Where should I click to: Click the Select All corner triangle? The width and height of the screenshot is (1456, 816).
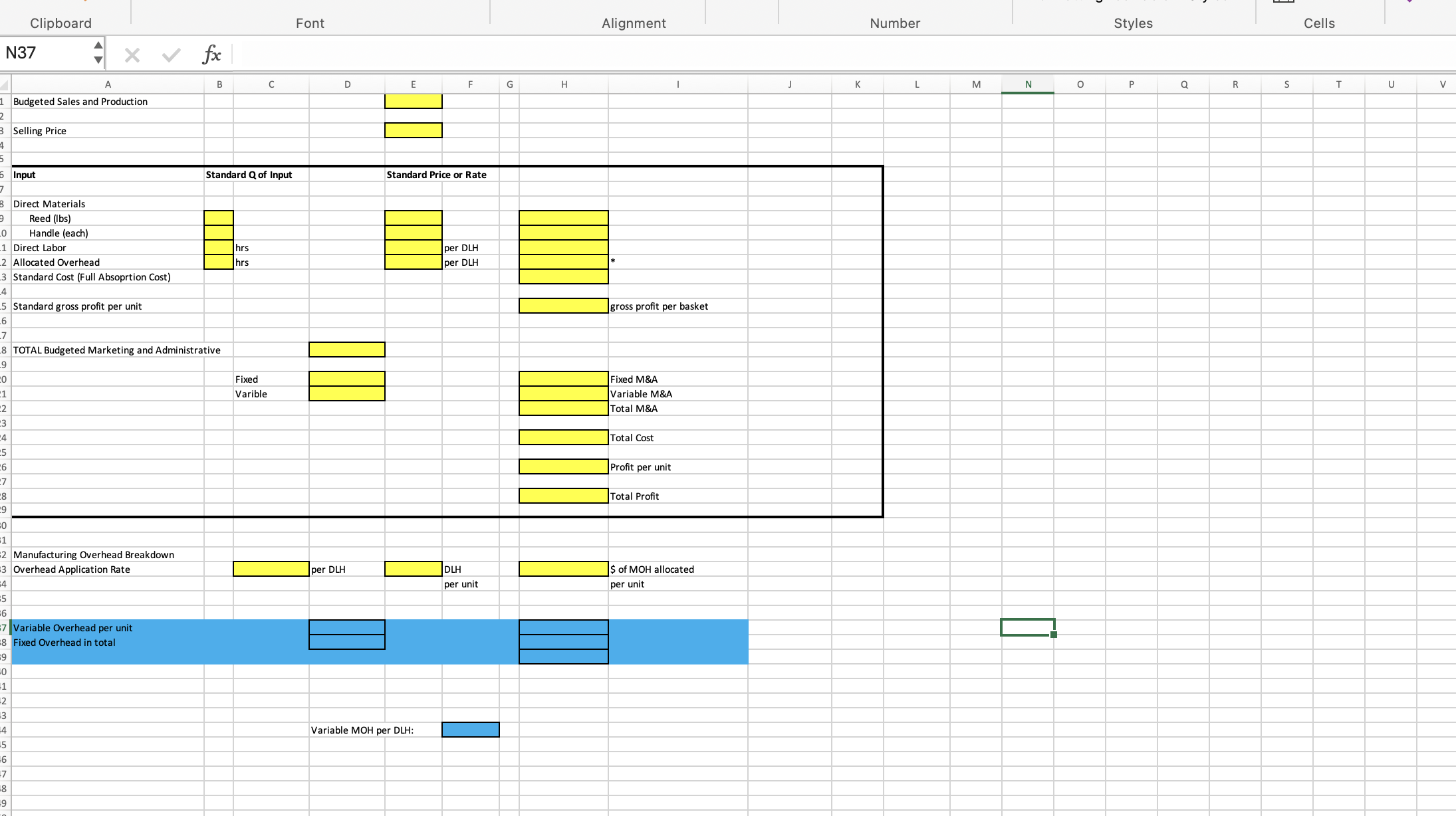pos(5,85)
